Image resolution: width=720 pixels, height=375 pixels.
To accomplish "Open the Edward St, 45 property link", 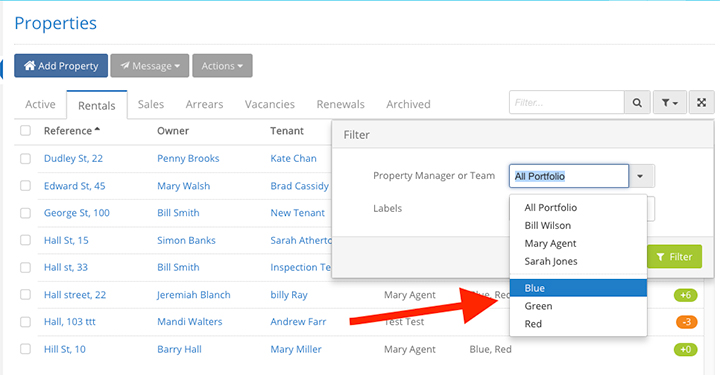I will click(x=74, y=186).
